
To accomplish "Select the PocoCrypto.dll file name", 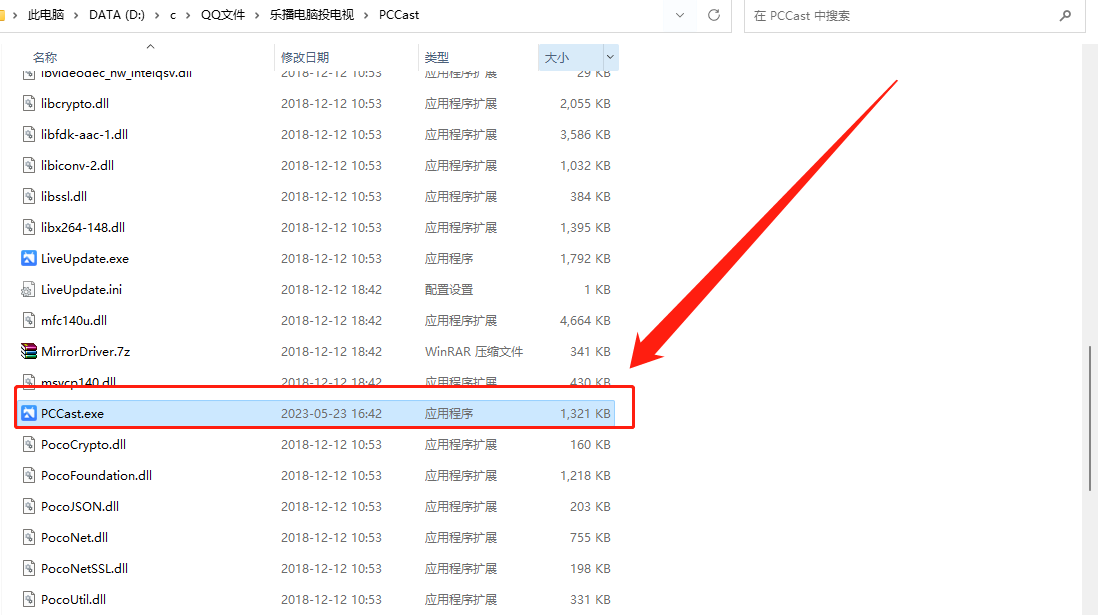I will point(83,444).
